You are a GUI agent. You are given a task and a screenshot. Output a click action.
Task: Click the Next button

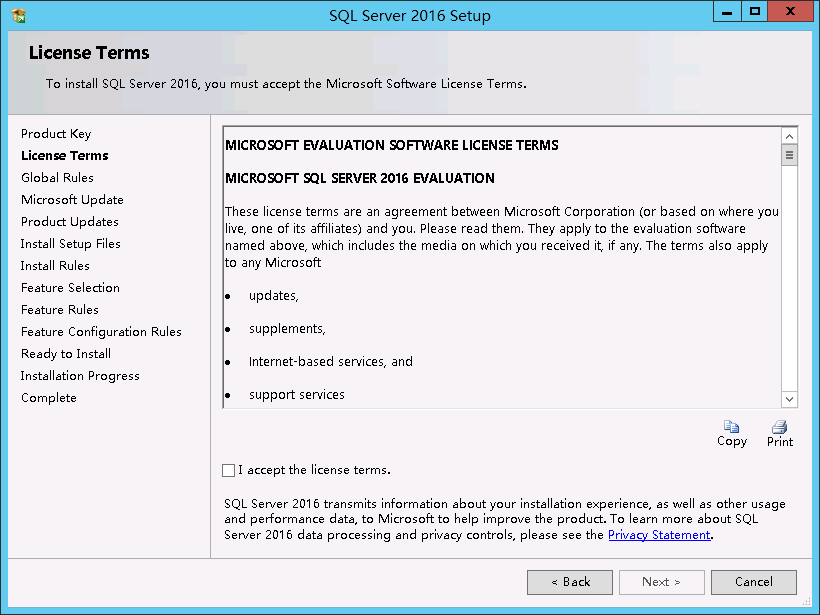[662, 582]
